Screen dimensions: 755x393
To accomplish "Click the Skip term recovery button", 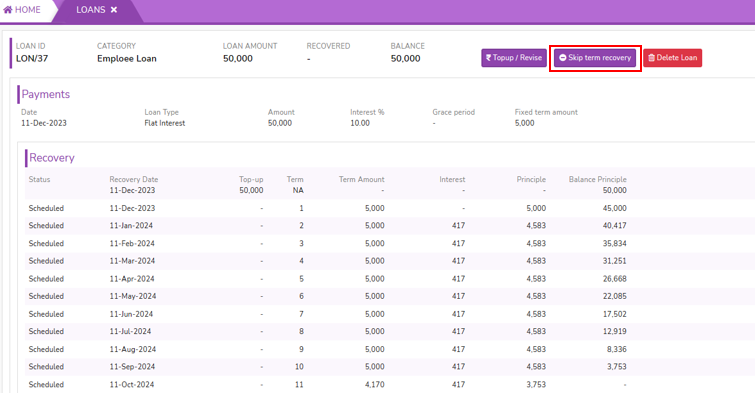I will click(595, 58).
